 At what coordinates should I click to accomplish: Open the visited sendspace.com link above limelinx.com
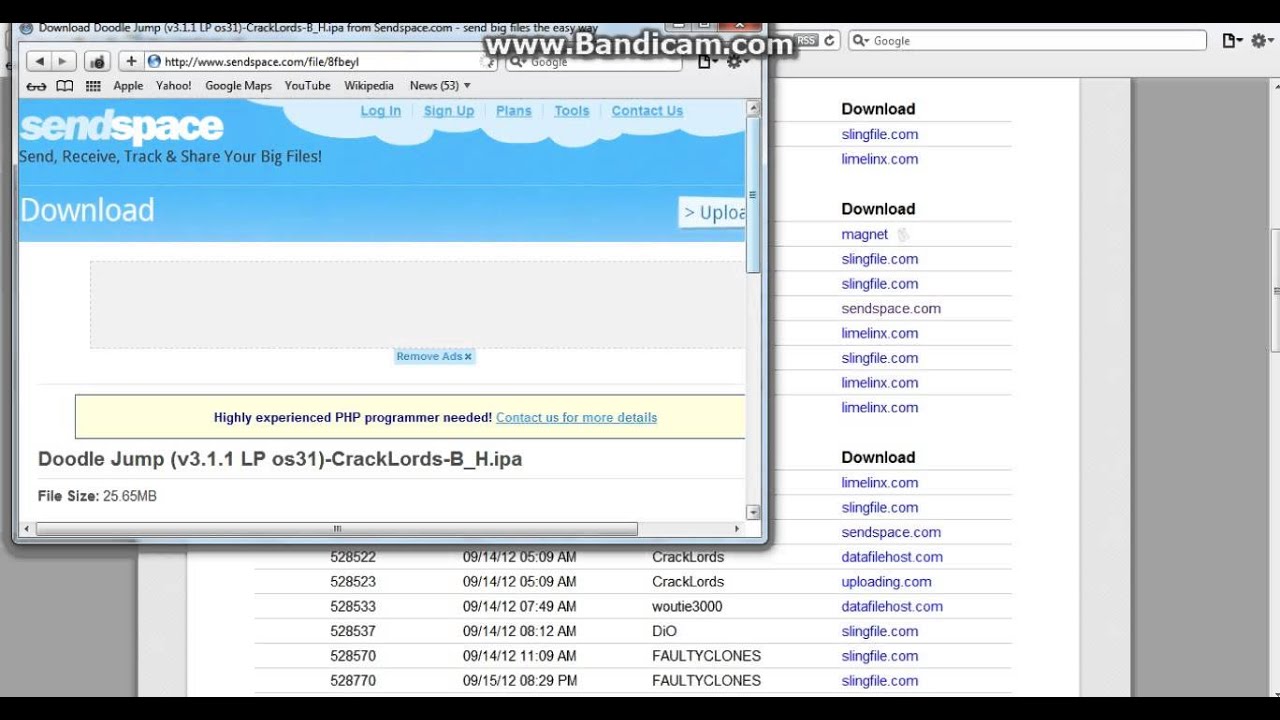coord(891,309)
